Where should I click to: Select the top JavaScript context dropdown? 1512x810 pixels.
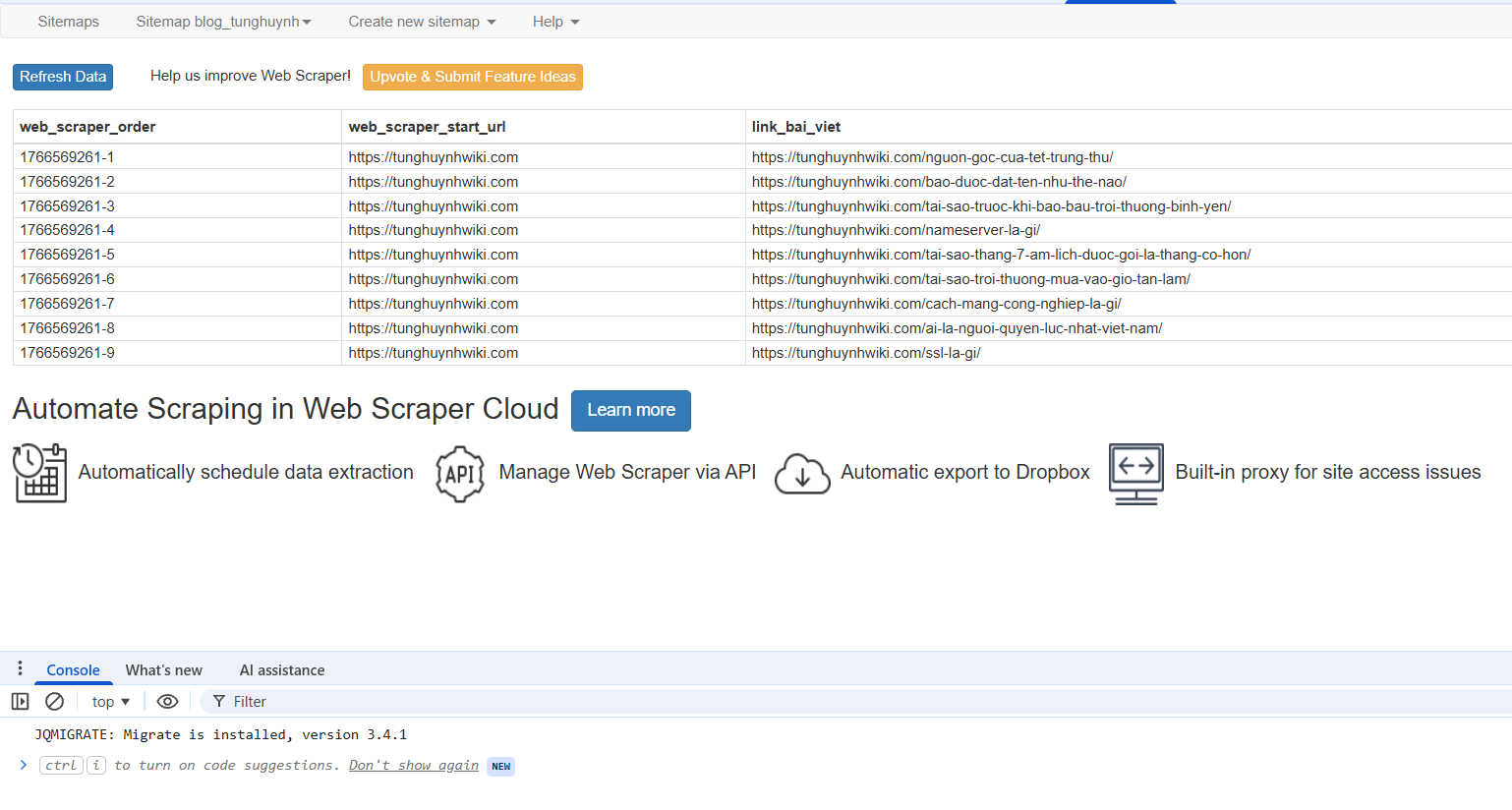point(110,702)
